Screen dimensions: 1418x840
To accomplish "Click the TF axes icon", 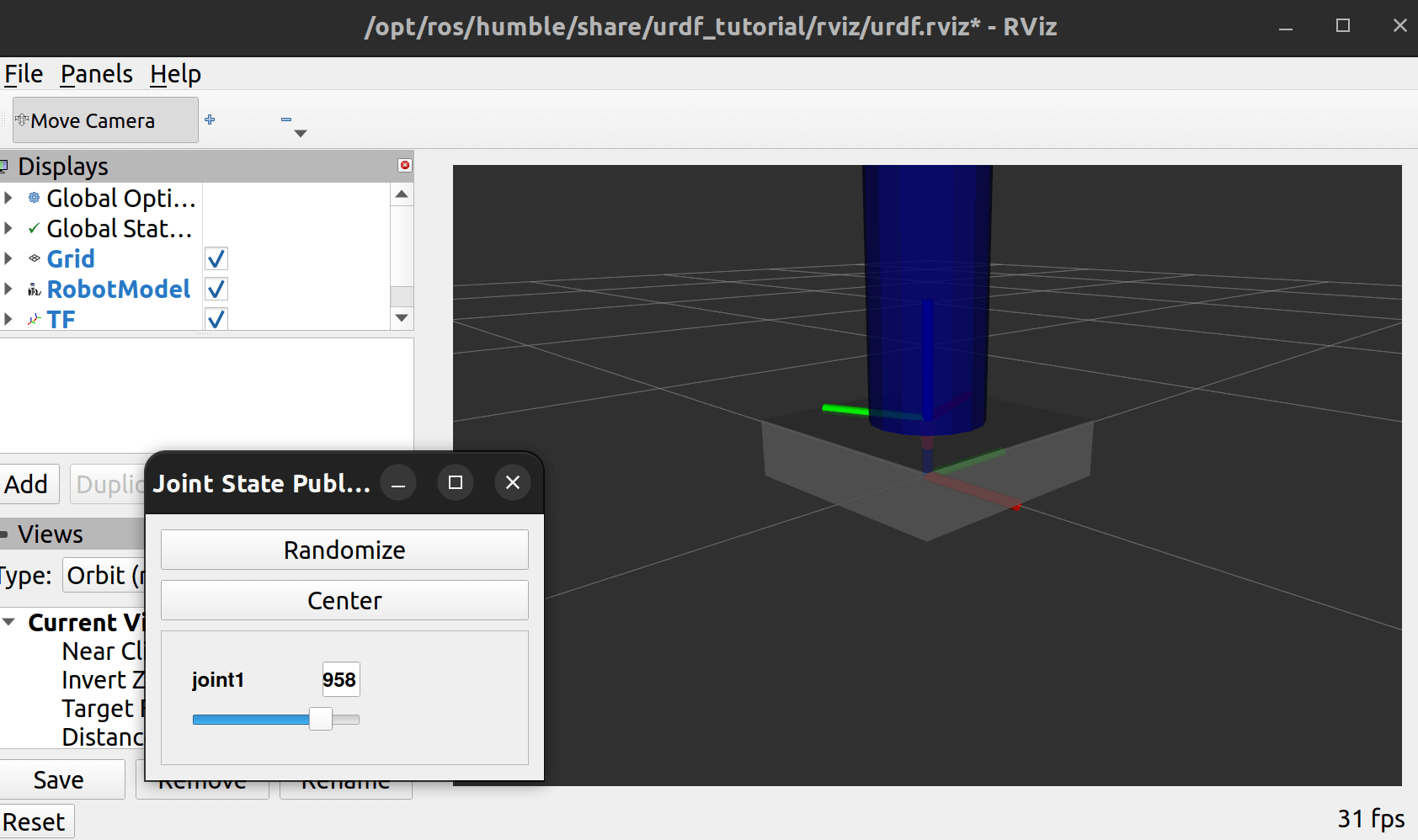I will pyautogui.click(x=35, y=320).
